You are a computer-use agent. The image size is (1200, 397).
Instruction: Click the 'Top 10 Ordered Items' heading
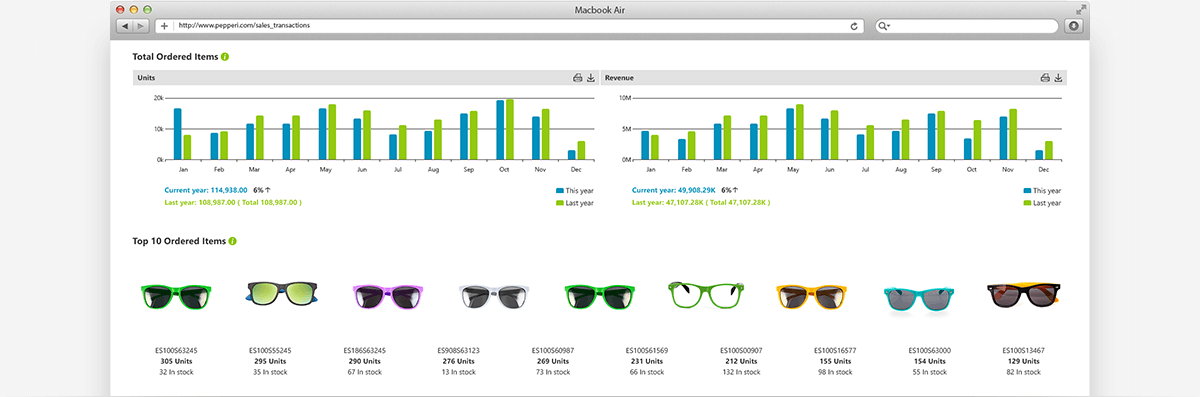click(179, 241)
